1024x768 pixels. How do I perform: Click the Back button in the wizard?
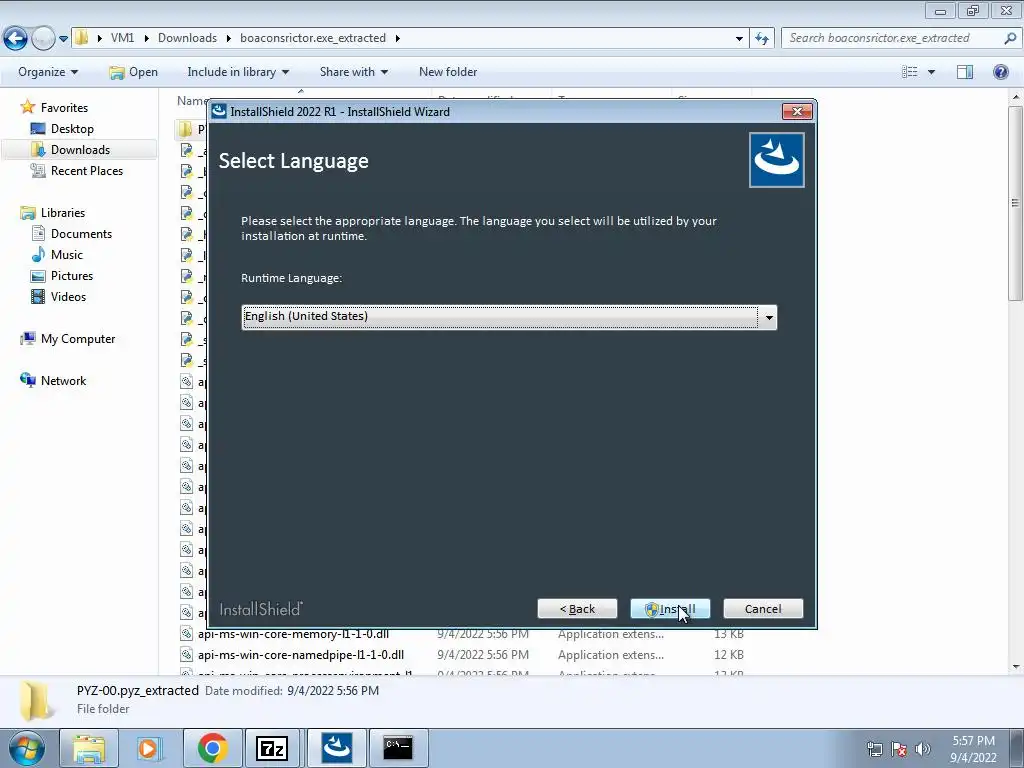(577, 609)
